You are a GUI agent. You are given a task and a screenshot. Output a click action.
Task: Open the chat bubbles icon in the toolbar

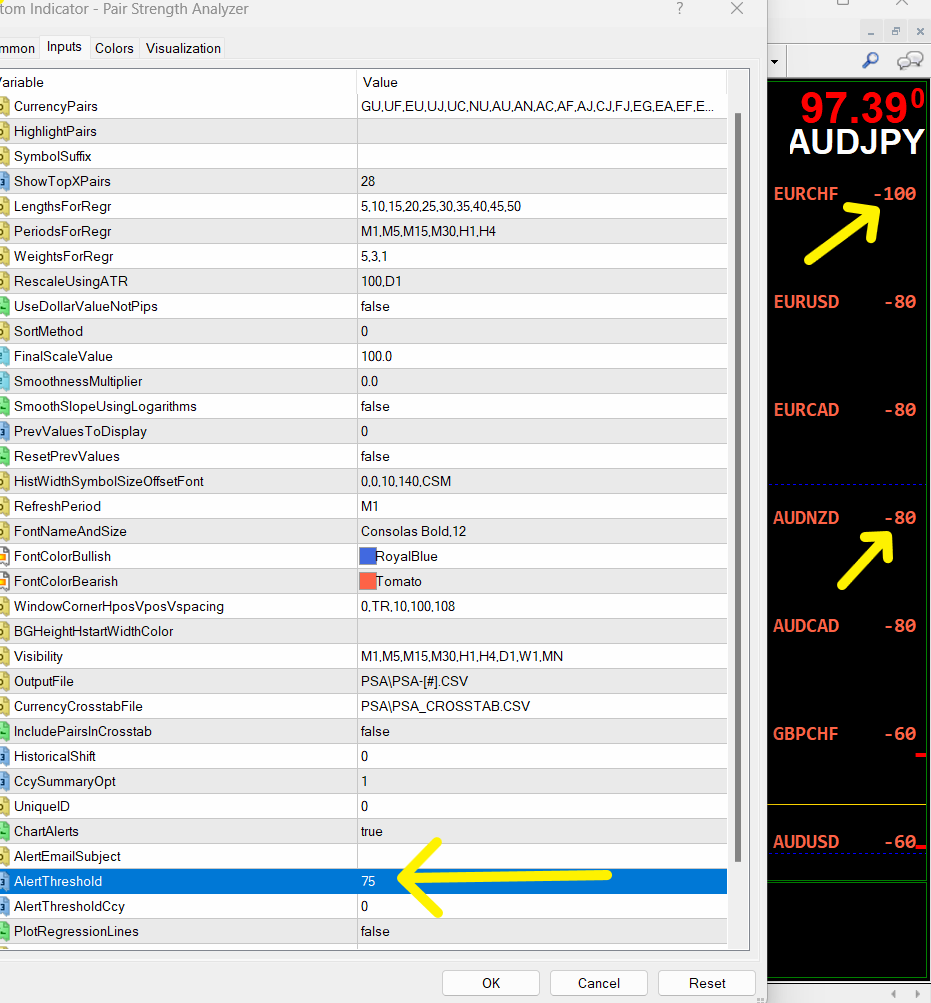click(x=909, y=61)
